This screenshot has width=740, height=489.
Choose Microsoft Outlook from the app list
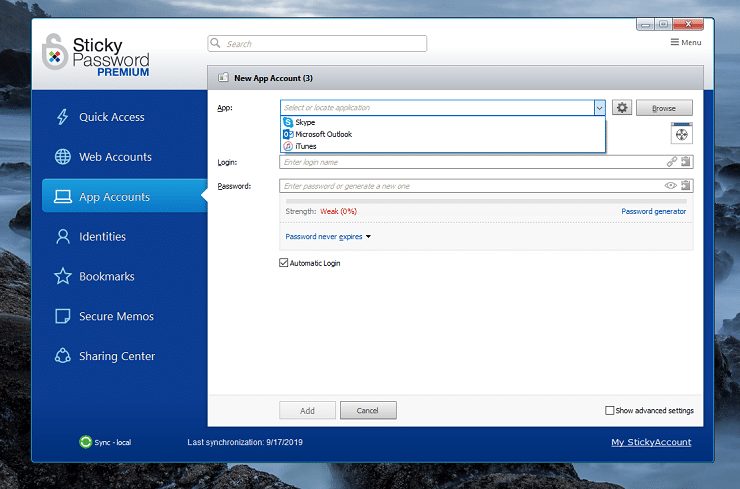pyautogui.click(x=323, y=134)
